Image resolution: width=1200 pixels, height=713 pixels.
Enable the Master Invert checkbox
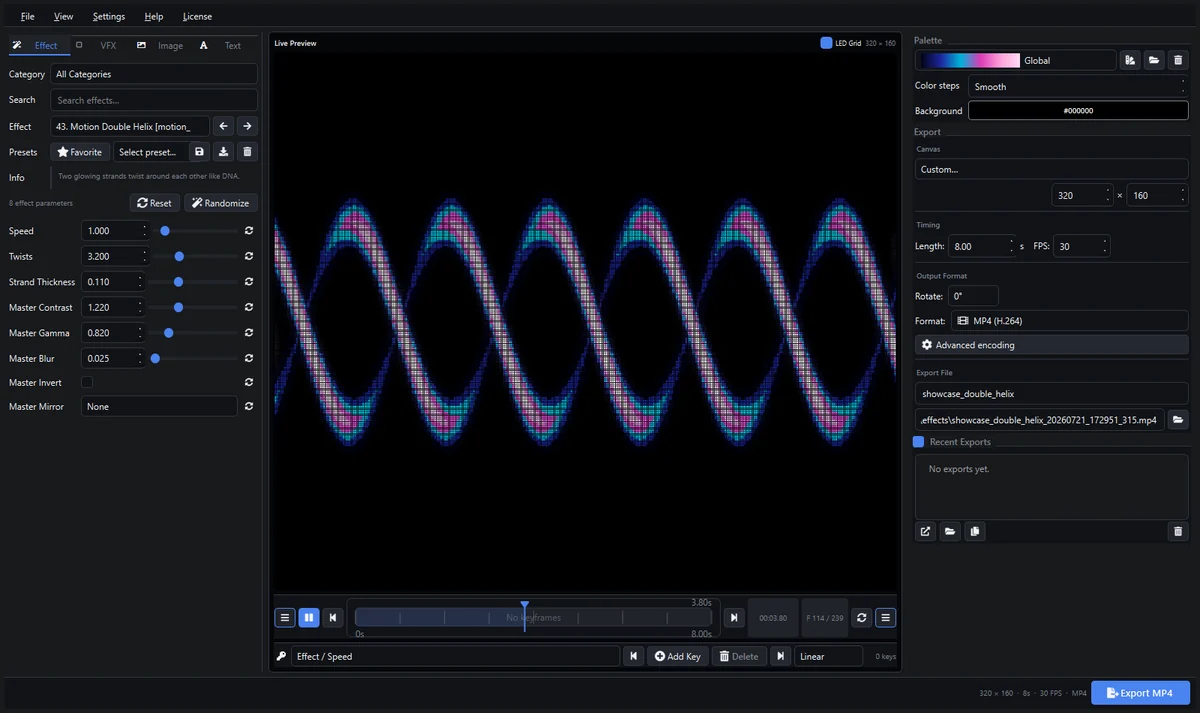(87, 382)
